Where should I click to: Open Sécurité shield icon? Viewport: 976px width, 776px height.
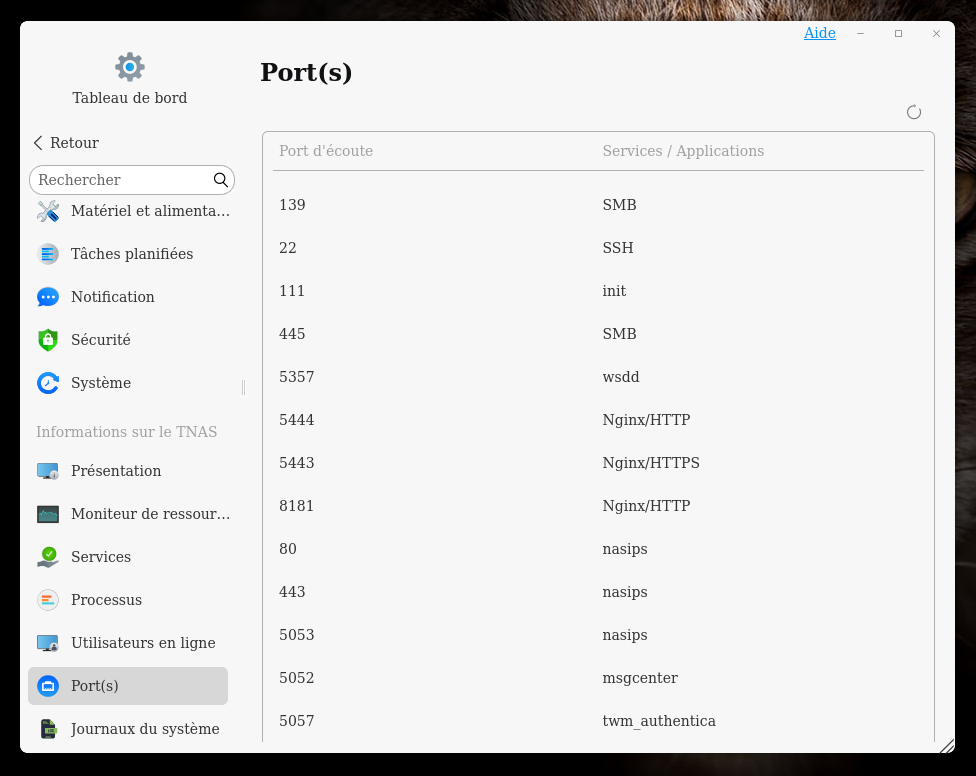(x=48, y=340)
